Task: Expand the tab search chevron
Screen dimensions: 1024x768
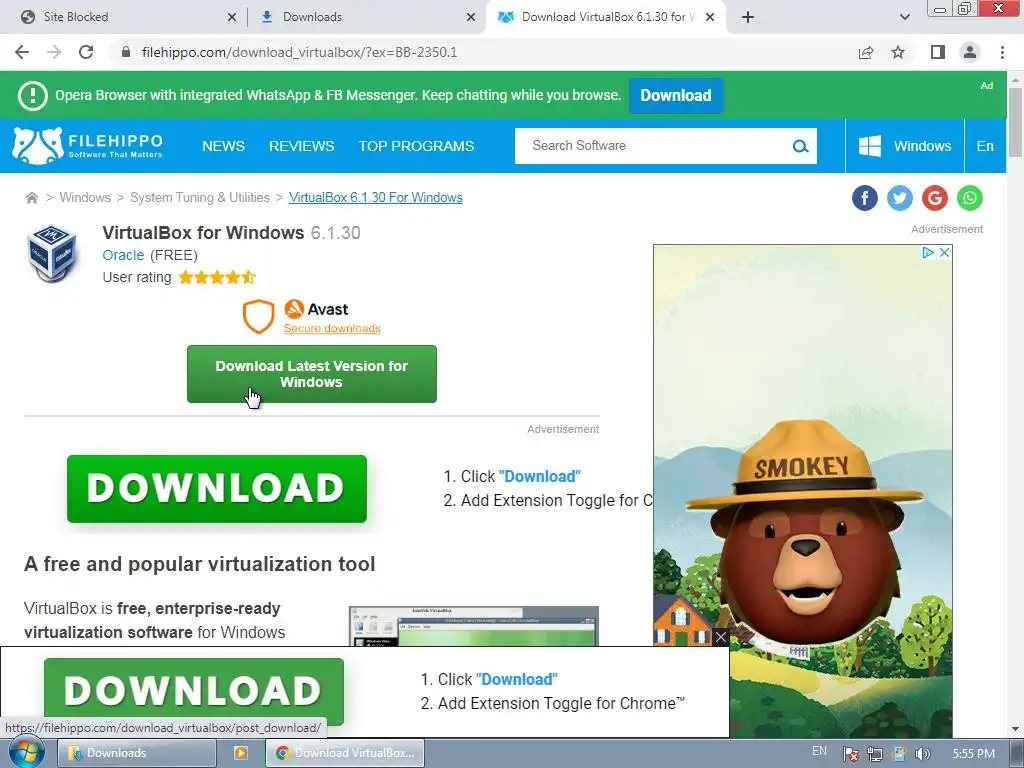Action: coord(904,17)
